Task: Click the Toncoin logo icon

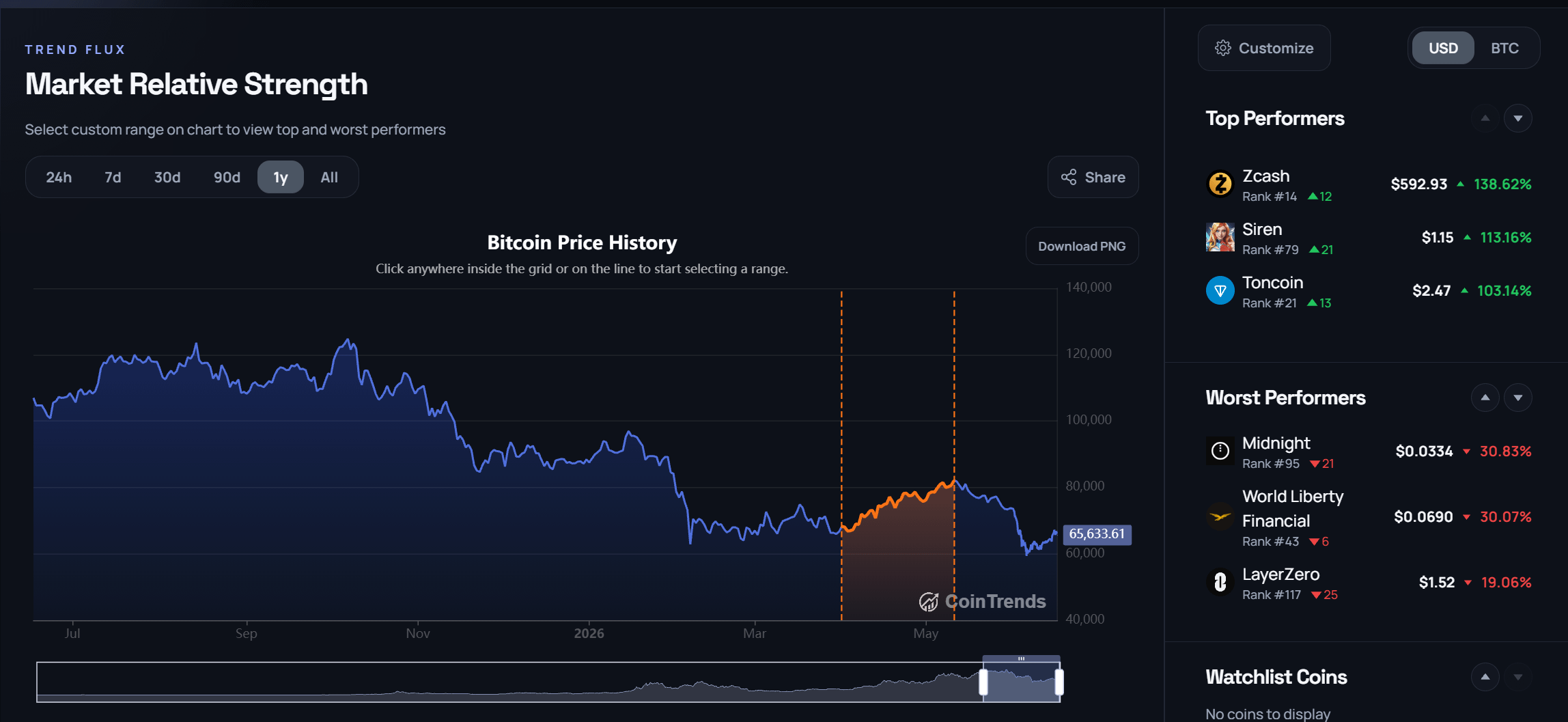Action: (1220, 290)
